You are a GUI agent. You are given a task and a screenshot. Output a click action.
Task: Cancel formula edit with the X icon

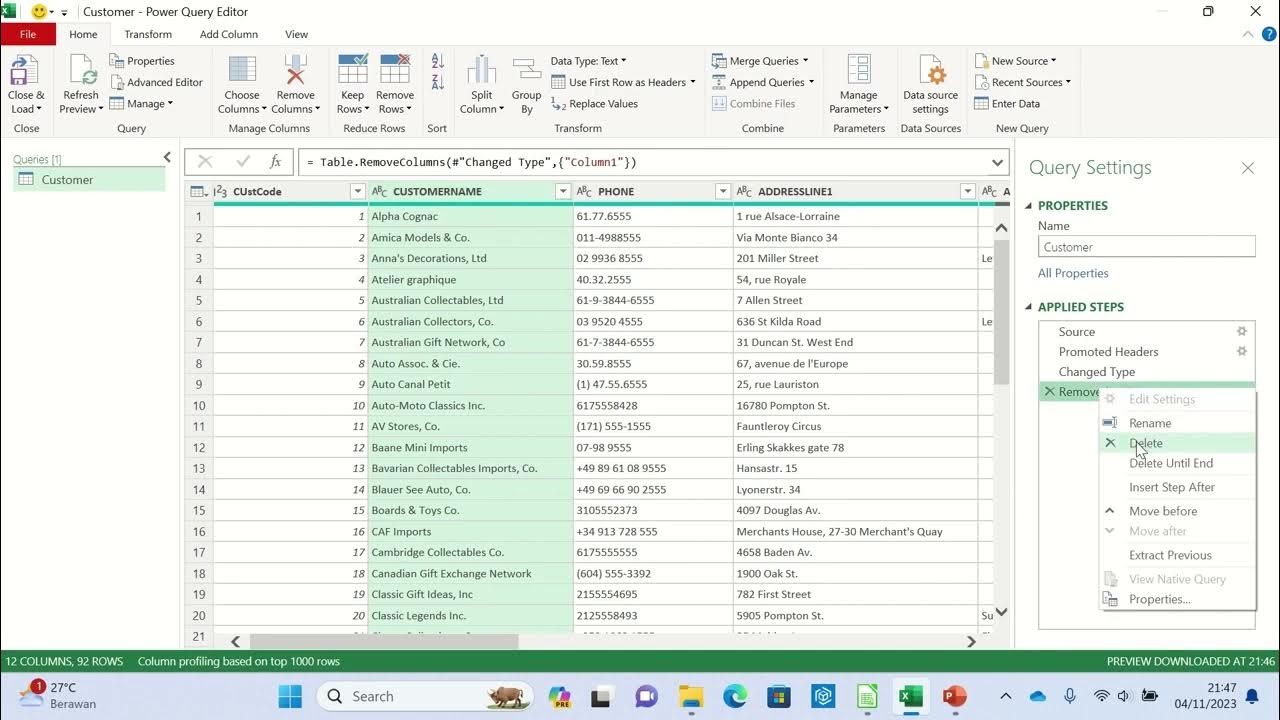click(205, 162)
